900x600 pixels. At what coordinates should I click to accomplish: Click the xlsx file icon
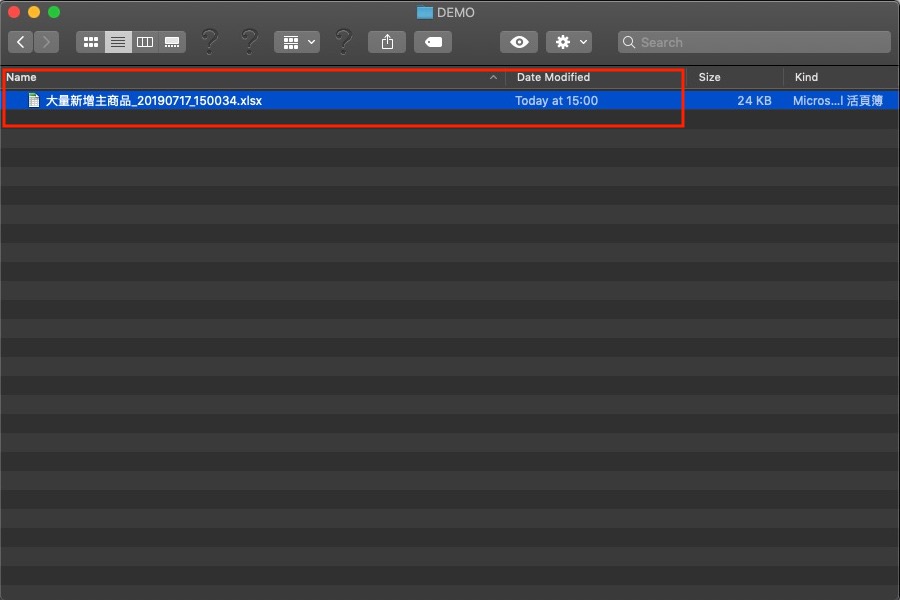click(34, 100)
